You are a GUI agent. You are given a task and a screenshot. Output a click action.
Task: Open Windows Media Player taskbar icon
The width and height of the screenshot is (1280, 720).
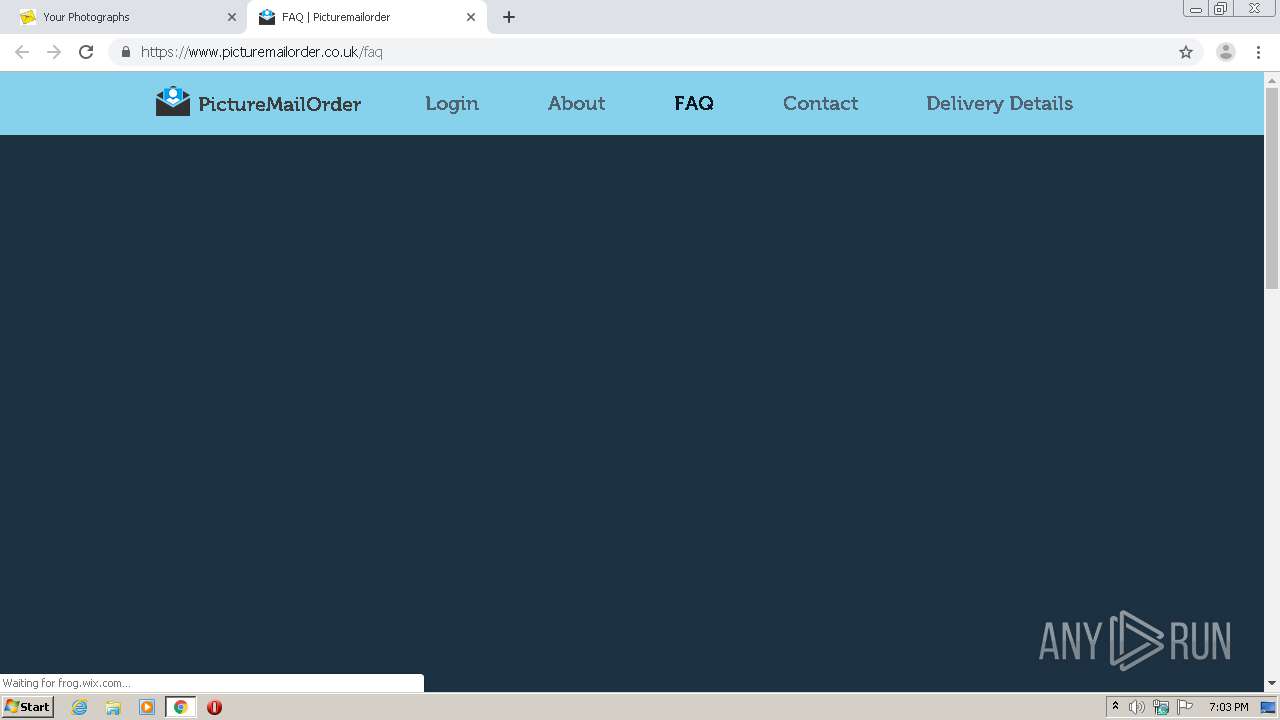147,707
